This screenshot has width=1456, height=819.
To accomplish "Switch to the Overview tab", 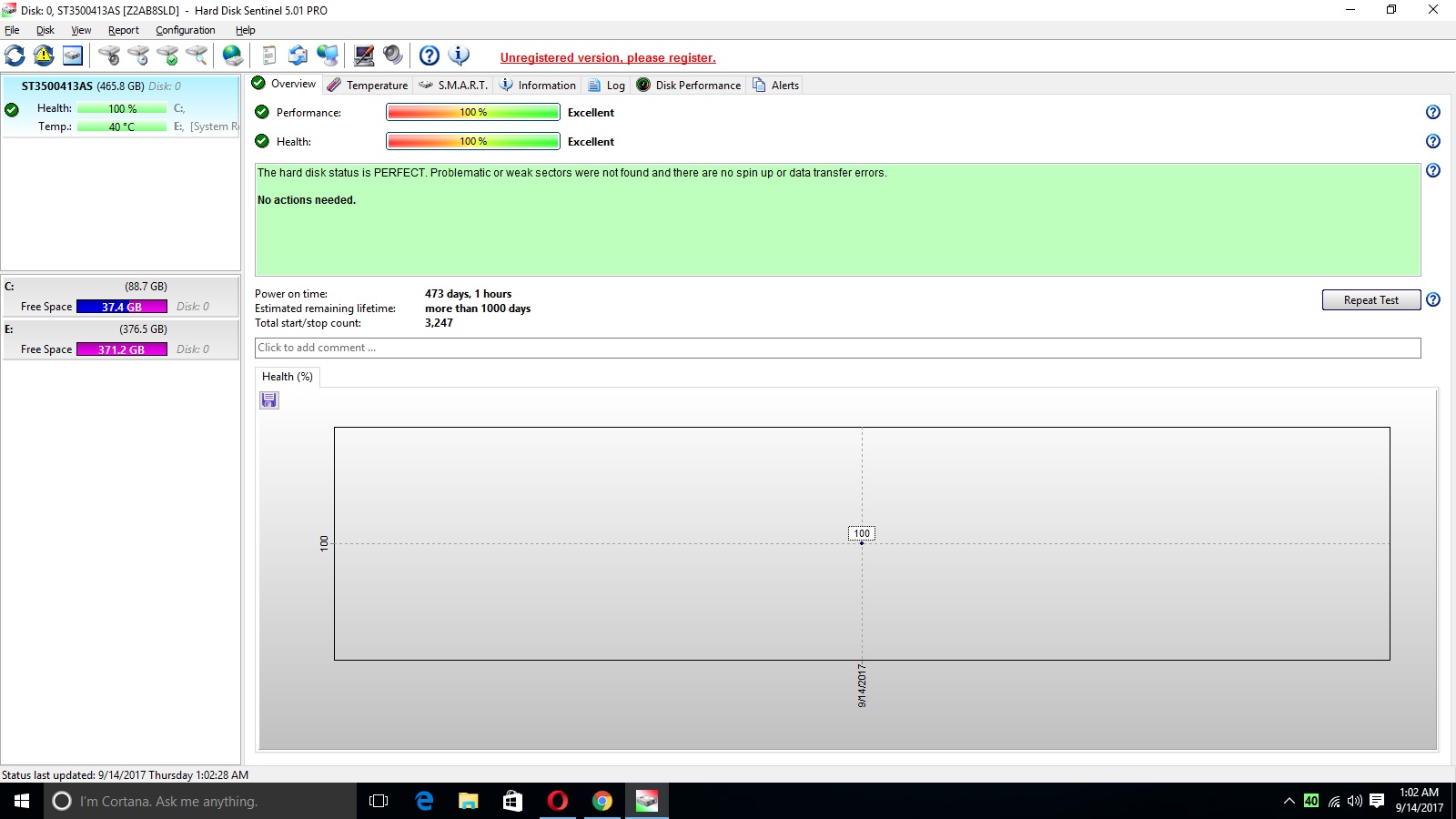I will point(284,84).
